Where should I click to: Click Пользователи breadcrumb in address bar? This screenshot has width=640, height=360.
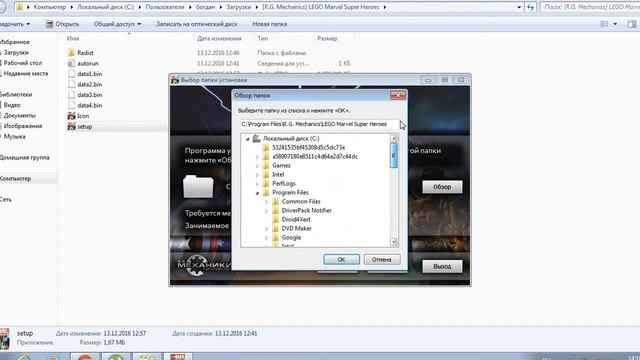(164, 7)
